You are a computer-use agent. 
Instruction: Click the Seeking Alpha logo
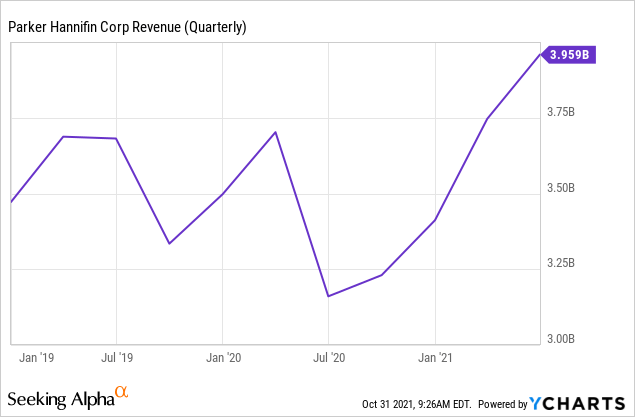click(x=68, y=397)
